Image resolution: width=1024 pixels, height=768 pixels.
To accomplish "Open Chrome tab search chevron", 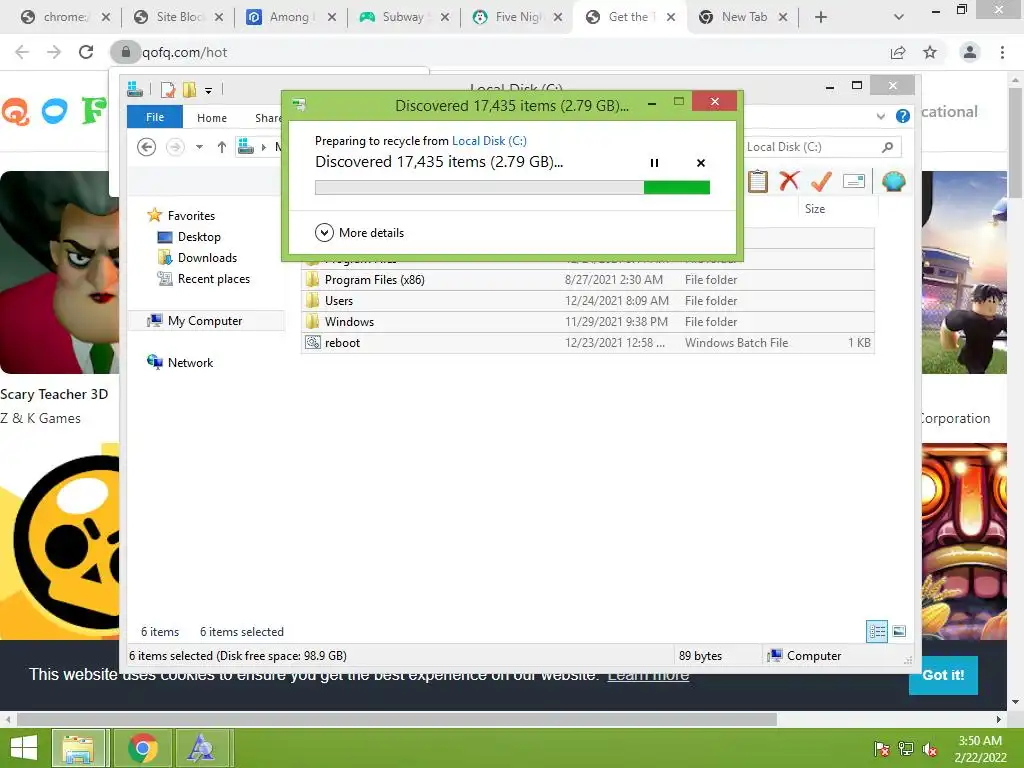I will (x=899, y=17).
